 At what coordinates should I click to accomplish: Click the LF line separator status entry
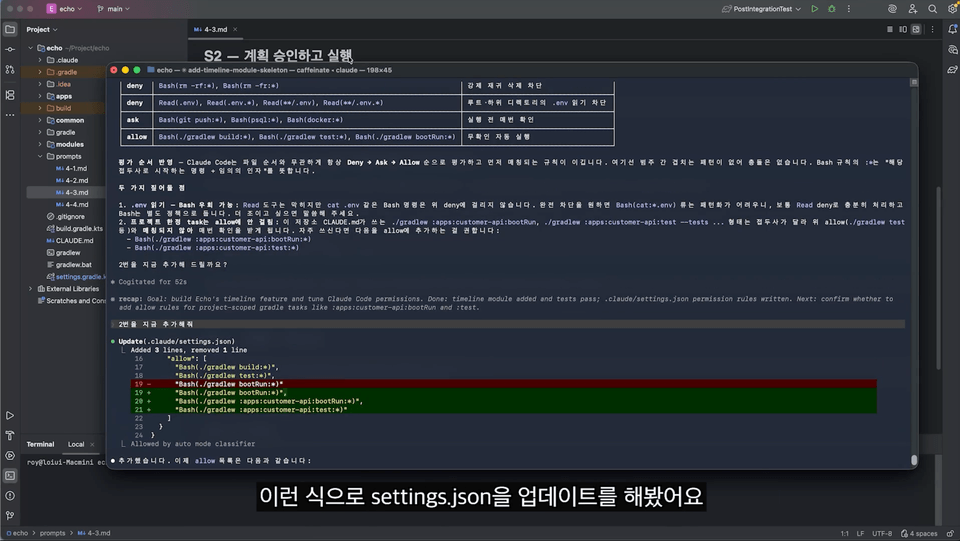coord(860,534)
